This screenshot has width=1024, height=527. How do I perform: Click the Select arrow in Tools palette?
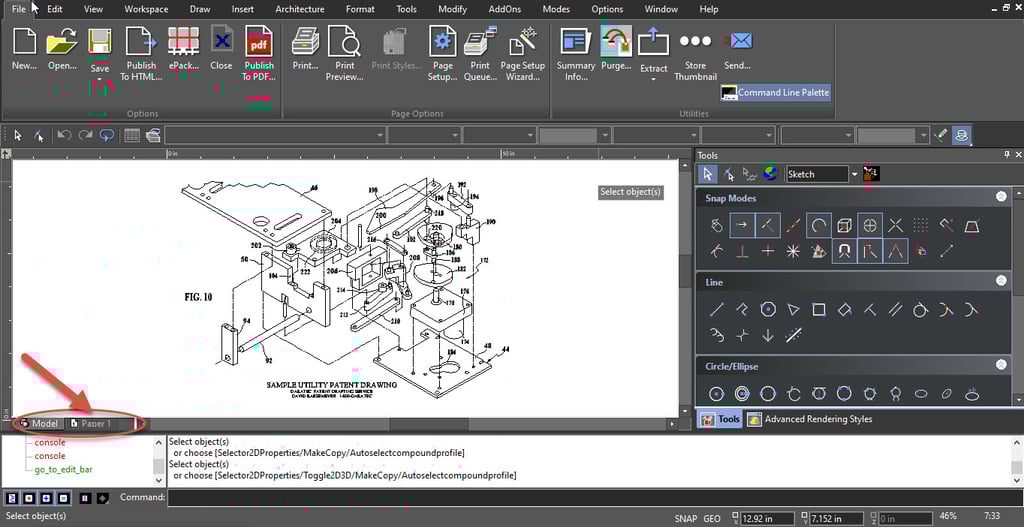click(x=708, y=174)
